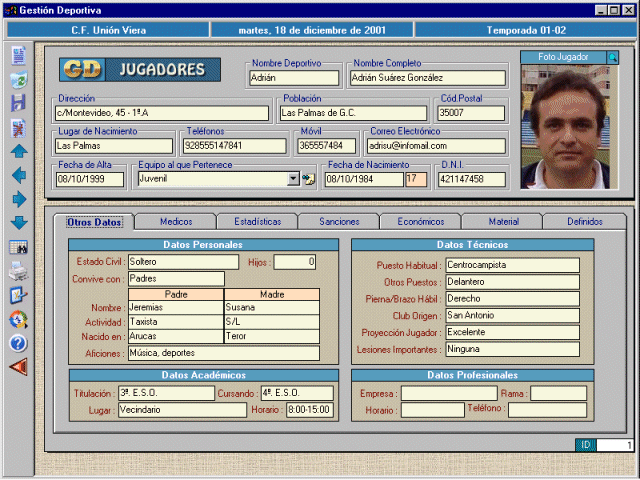Click the Puesto Habitual field Centrocampista
Viewport: 640px width, 480px height.
pos(512,265)
